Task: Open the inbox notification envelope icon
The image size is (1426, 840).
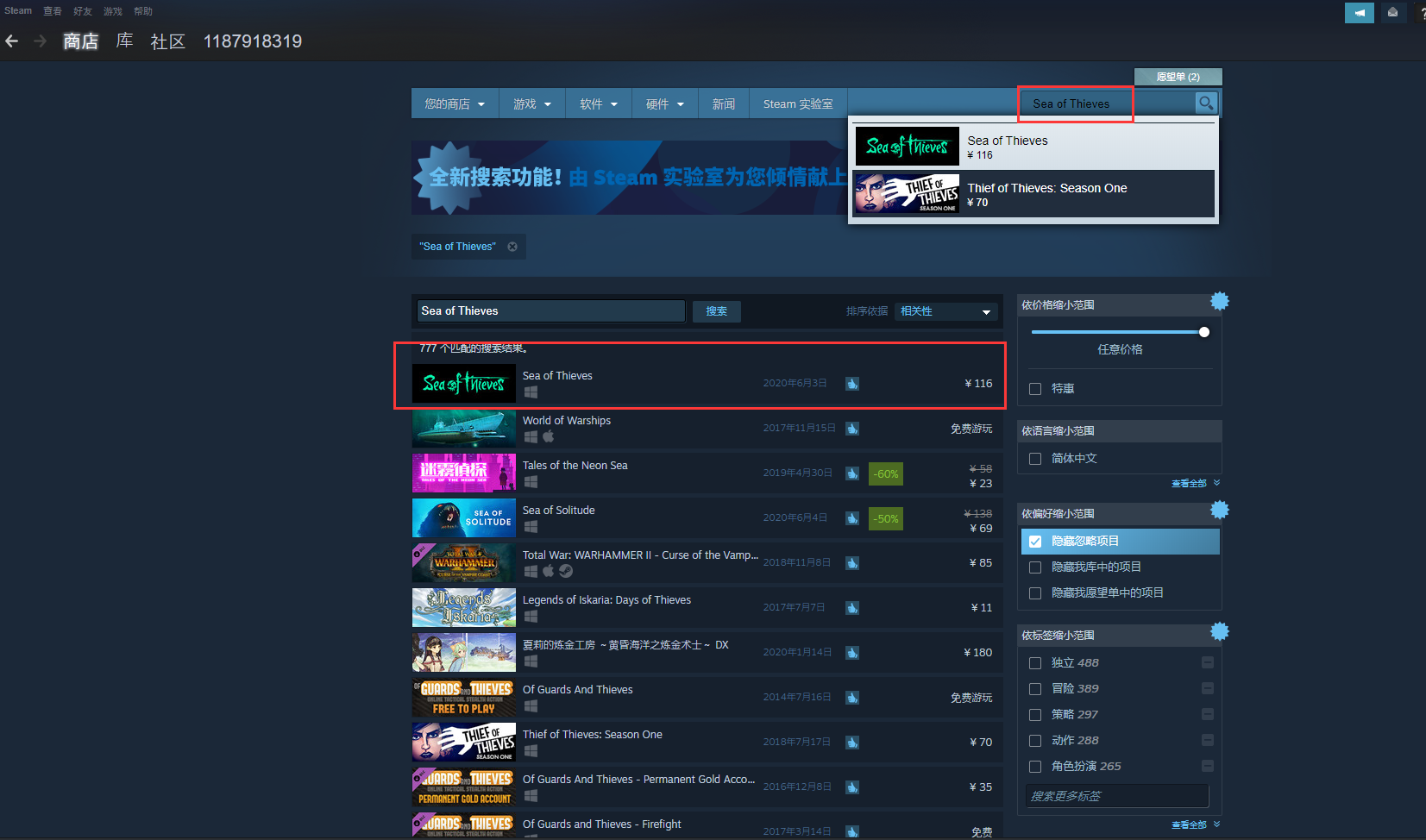Action: click(1392, 12)
